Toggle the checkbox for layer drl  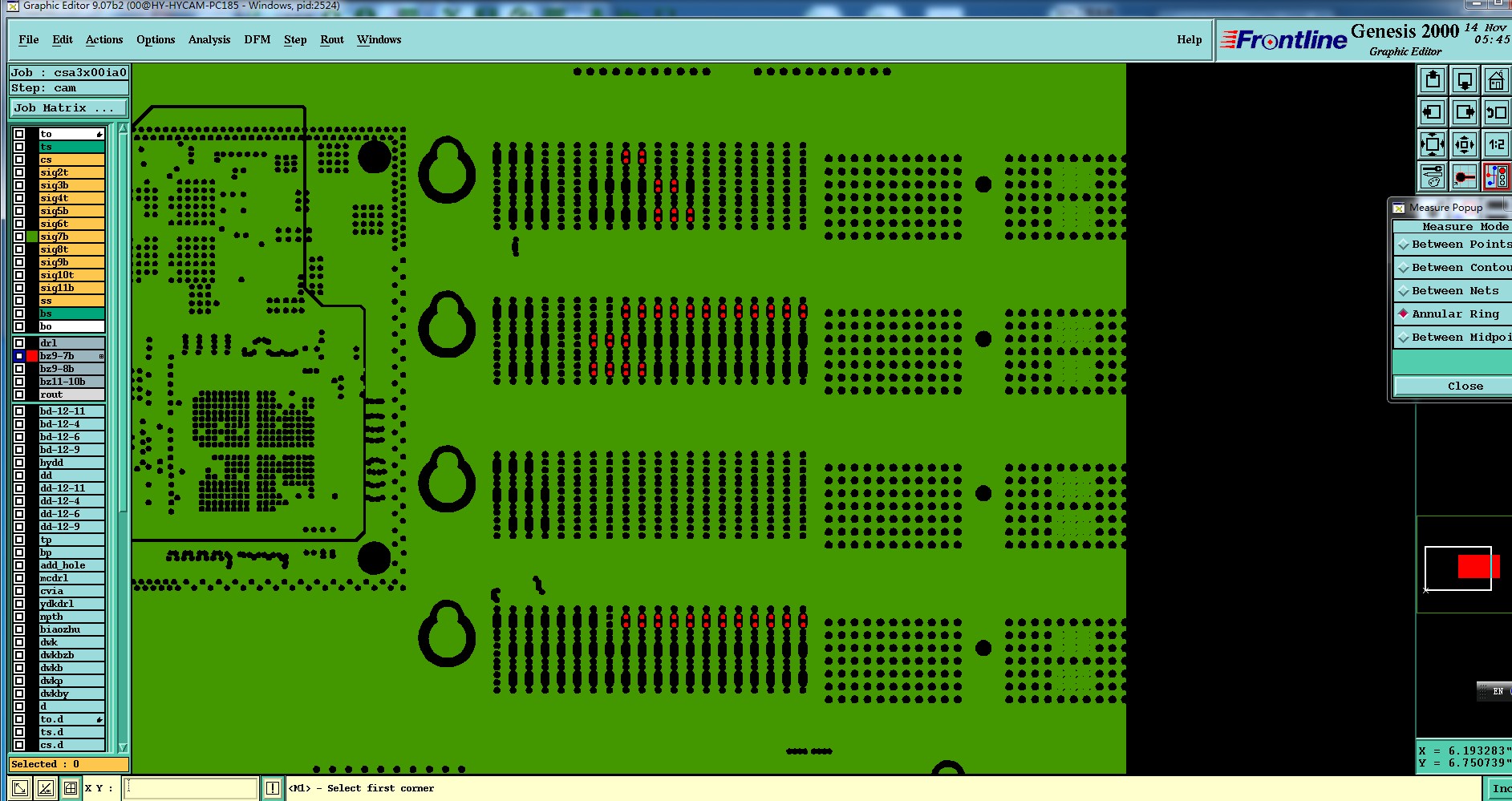19,343
